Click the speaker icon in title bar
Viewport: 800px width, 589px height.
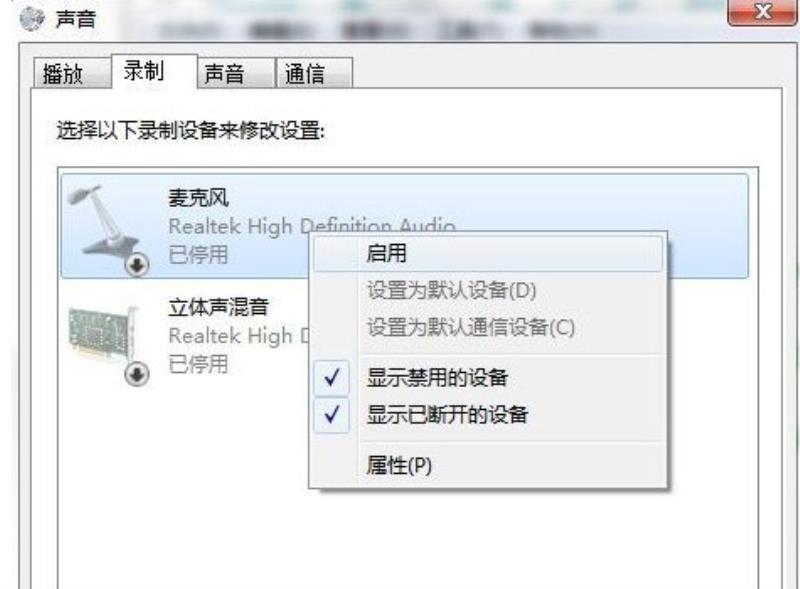[32, 19]
